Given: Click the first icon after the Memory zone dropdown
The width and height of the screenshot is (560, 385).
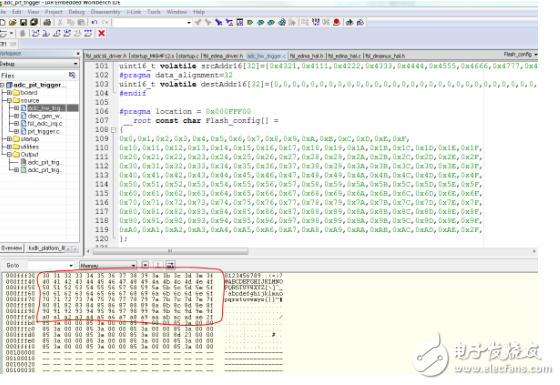Looking at the screenshot, I should click(145, 265).
